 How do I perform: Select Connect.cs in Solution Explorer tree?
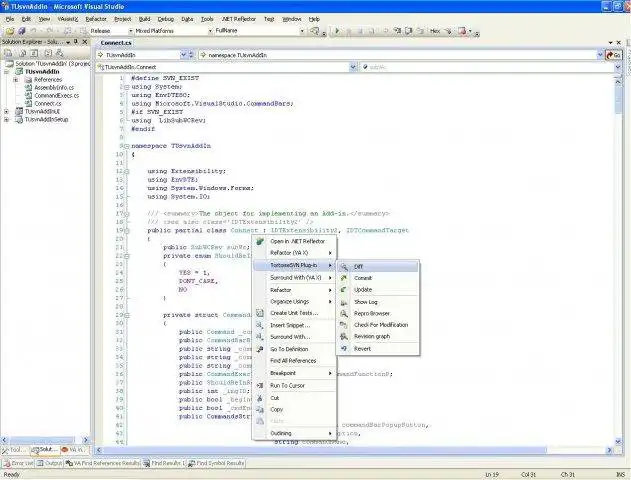(48, 103)
